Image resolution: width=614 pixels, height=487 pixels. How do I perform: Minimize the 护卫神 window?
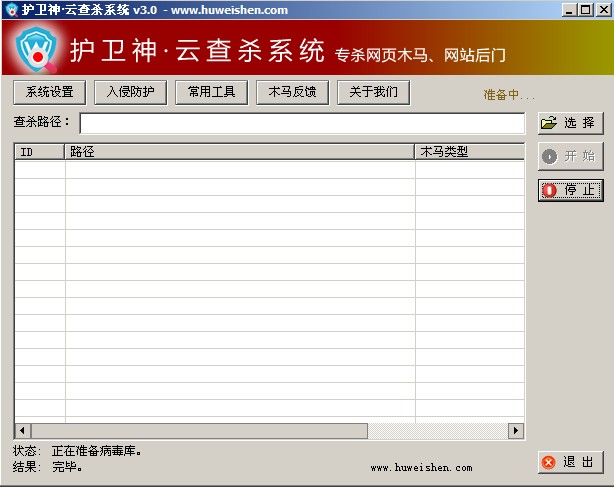click(x=569, y=10)
